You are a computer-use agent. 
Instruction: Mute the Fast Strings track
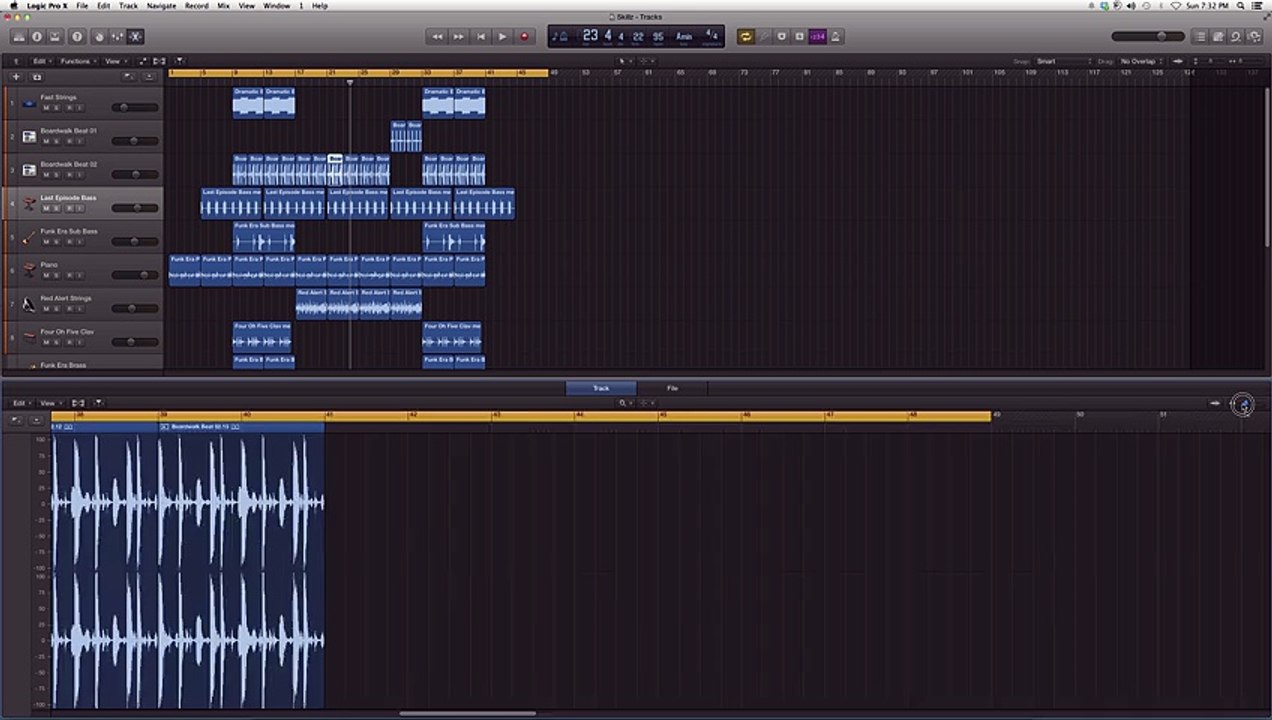coord(45,107)
